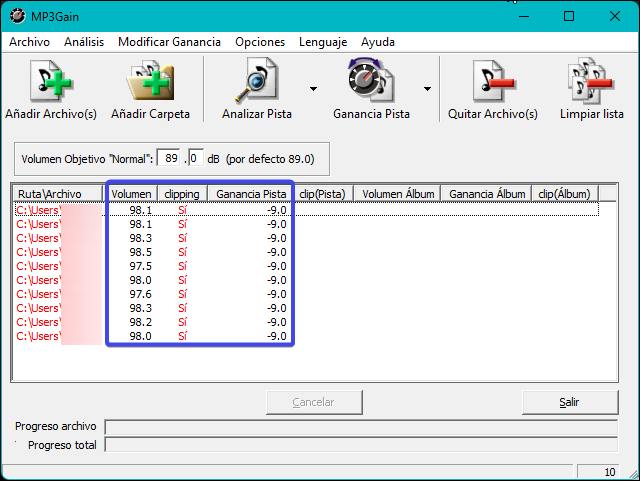
Task: Click the Progreso archivo progress bar
Action: tap(361, 427)
